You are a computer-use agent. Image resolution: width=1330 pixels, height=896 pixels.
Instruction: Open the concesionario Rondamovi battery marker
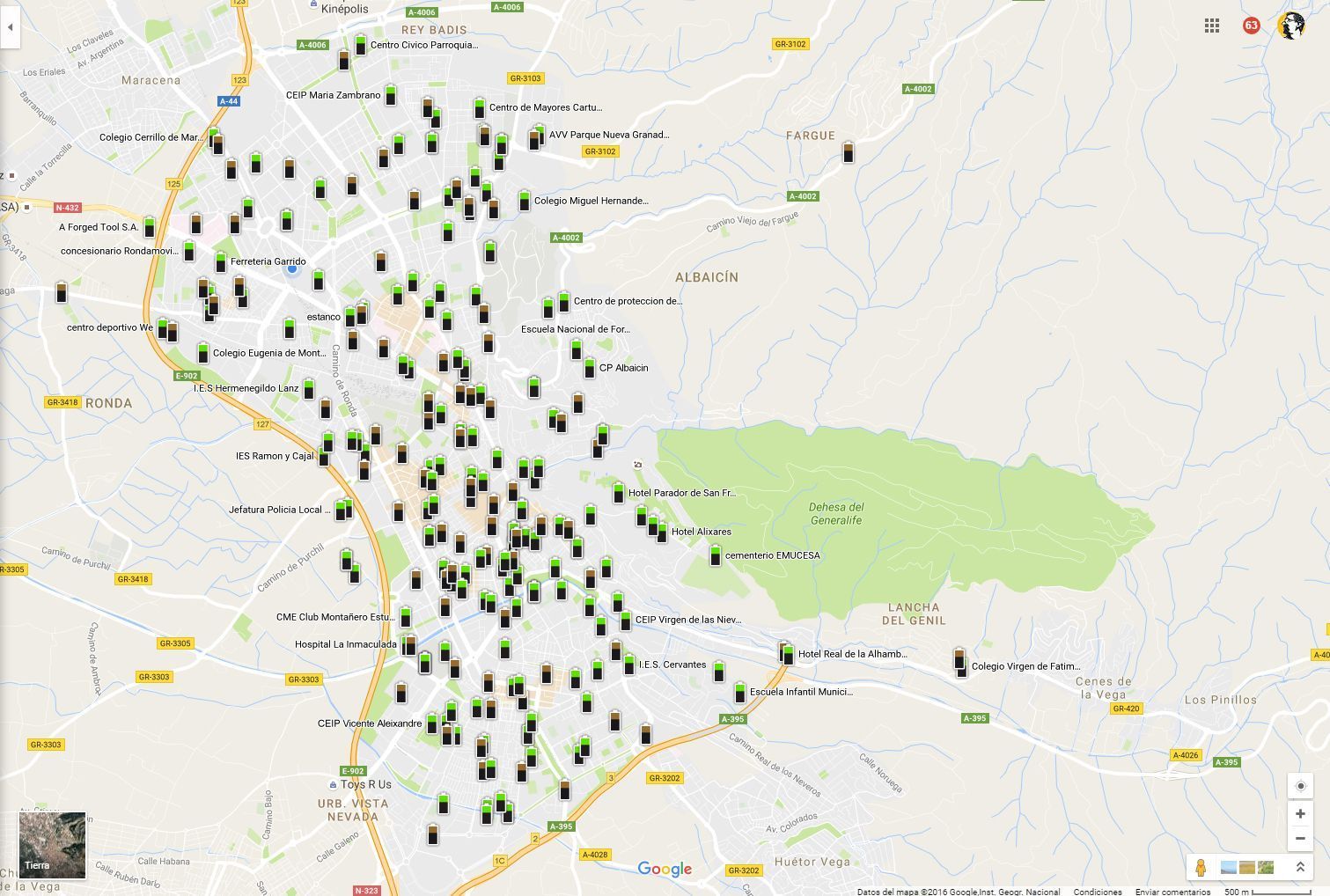(x=188, y=251)
